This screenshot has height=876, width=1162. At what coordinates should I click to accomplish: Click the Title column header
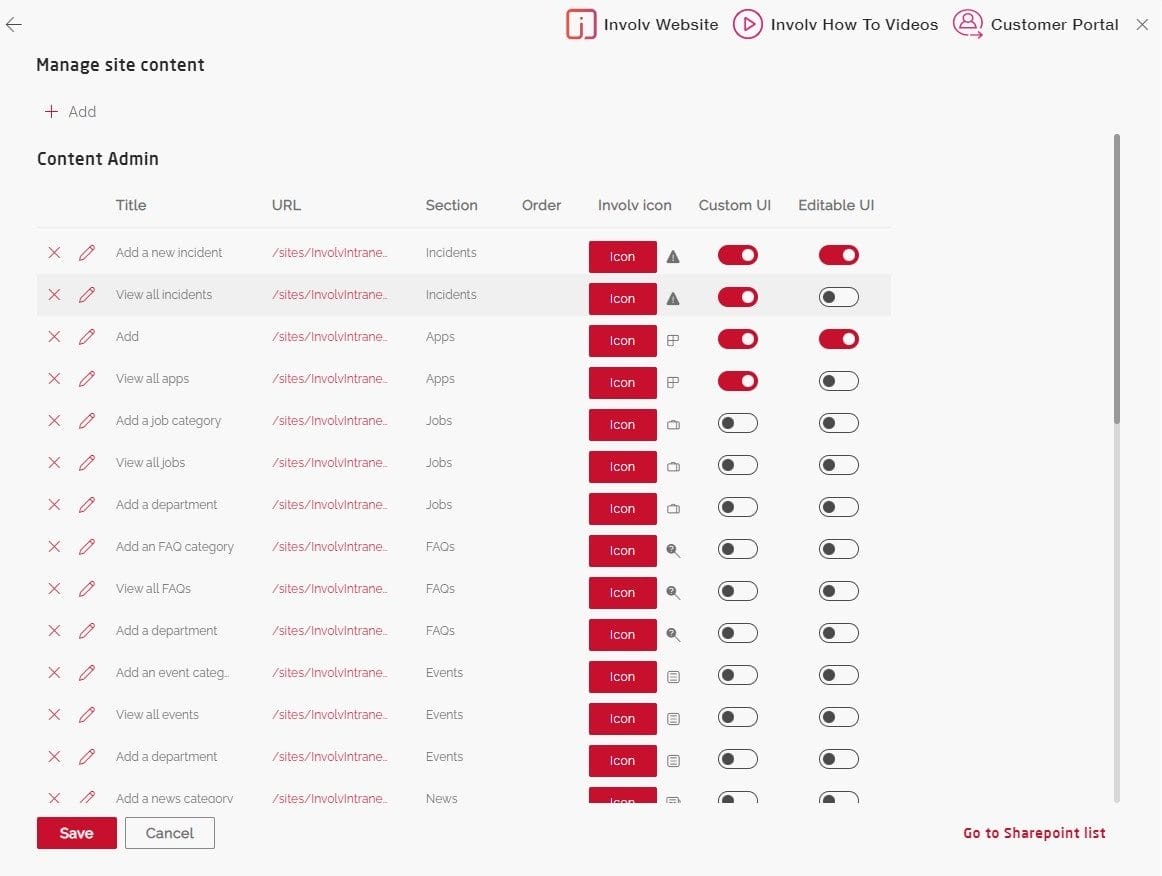tap(131, 205)
